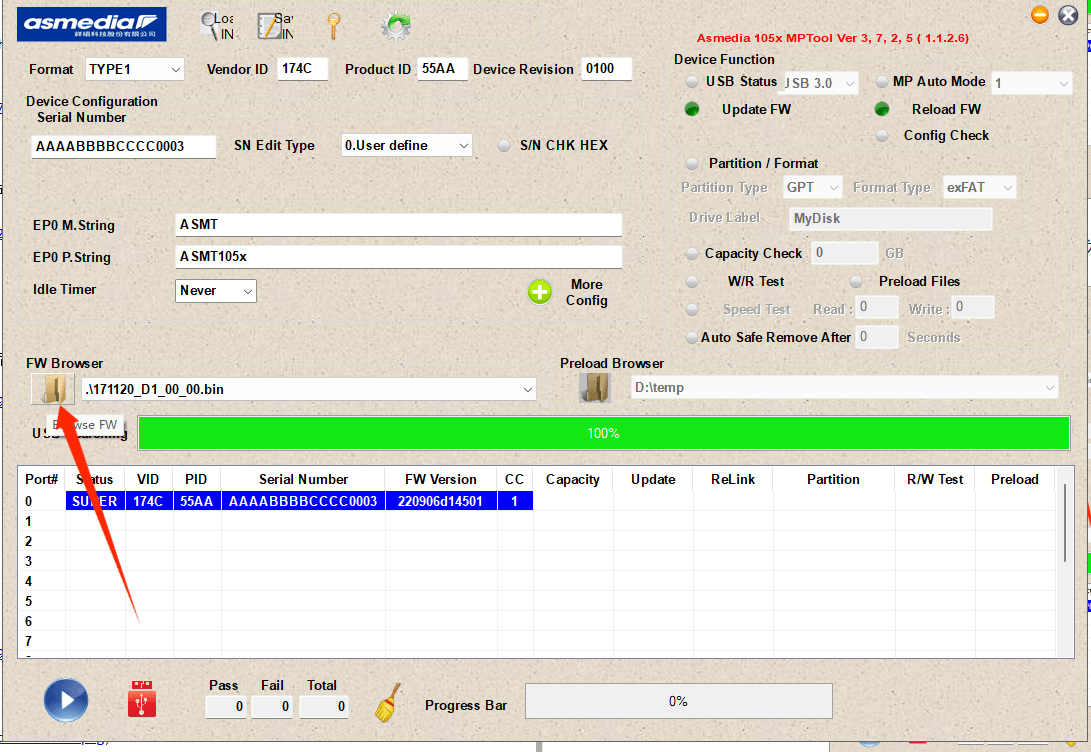Click the ReLink column header
This screenshot has width=1091, height=752.
(x=733, y=479)
